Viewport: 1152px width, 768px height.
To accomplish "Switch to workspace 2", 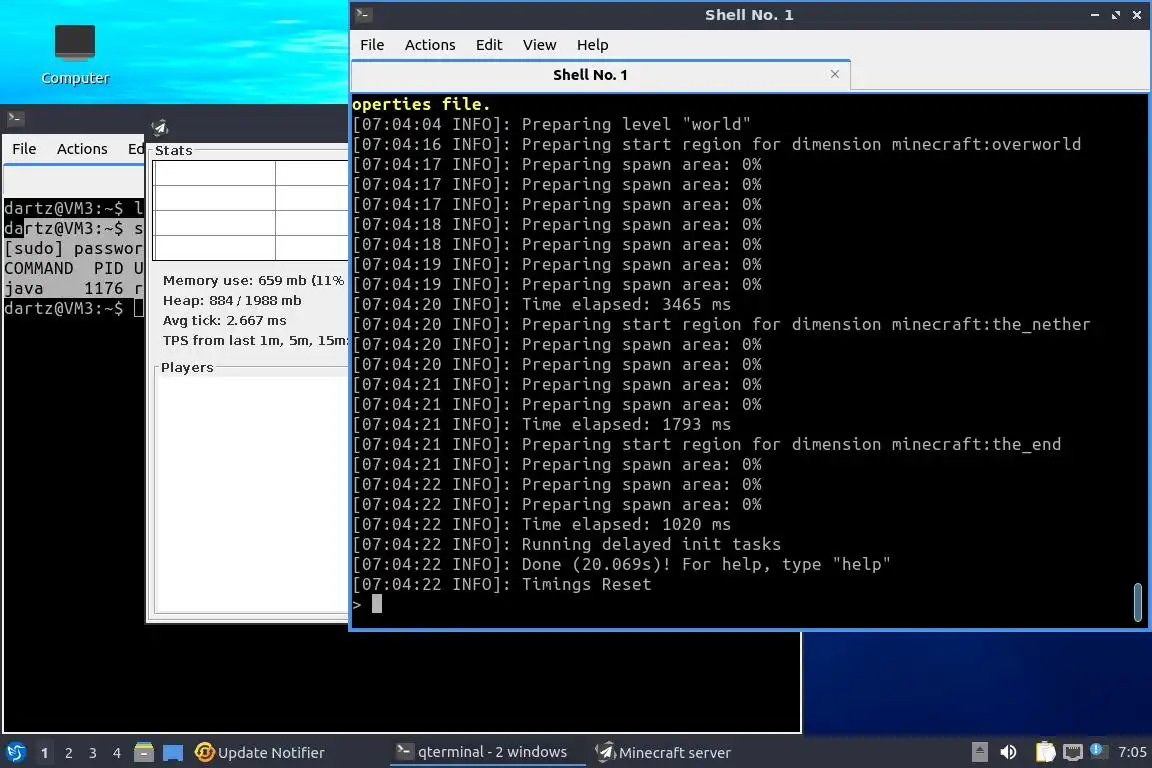I will pyautogui.click(x=68, y=753).
